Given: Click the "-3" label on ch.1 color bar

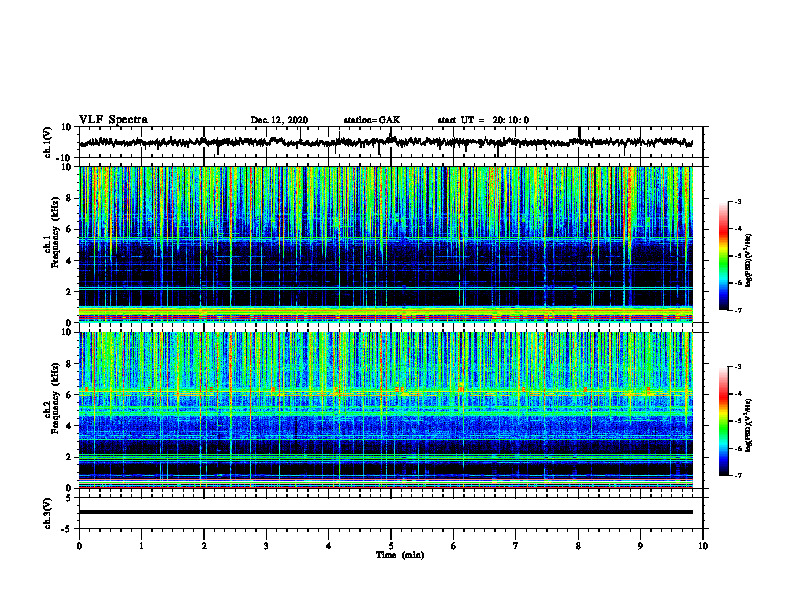Looking at the screenshot, I should [738, 202].
